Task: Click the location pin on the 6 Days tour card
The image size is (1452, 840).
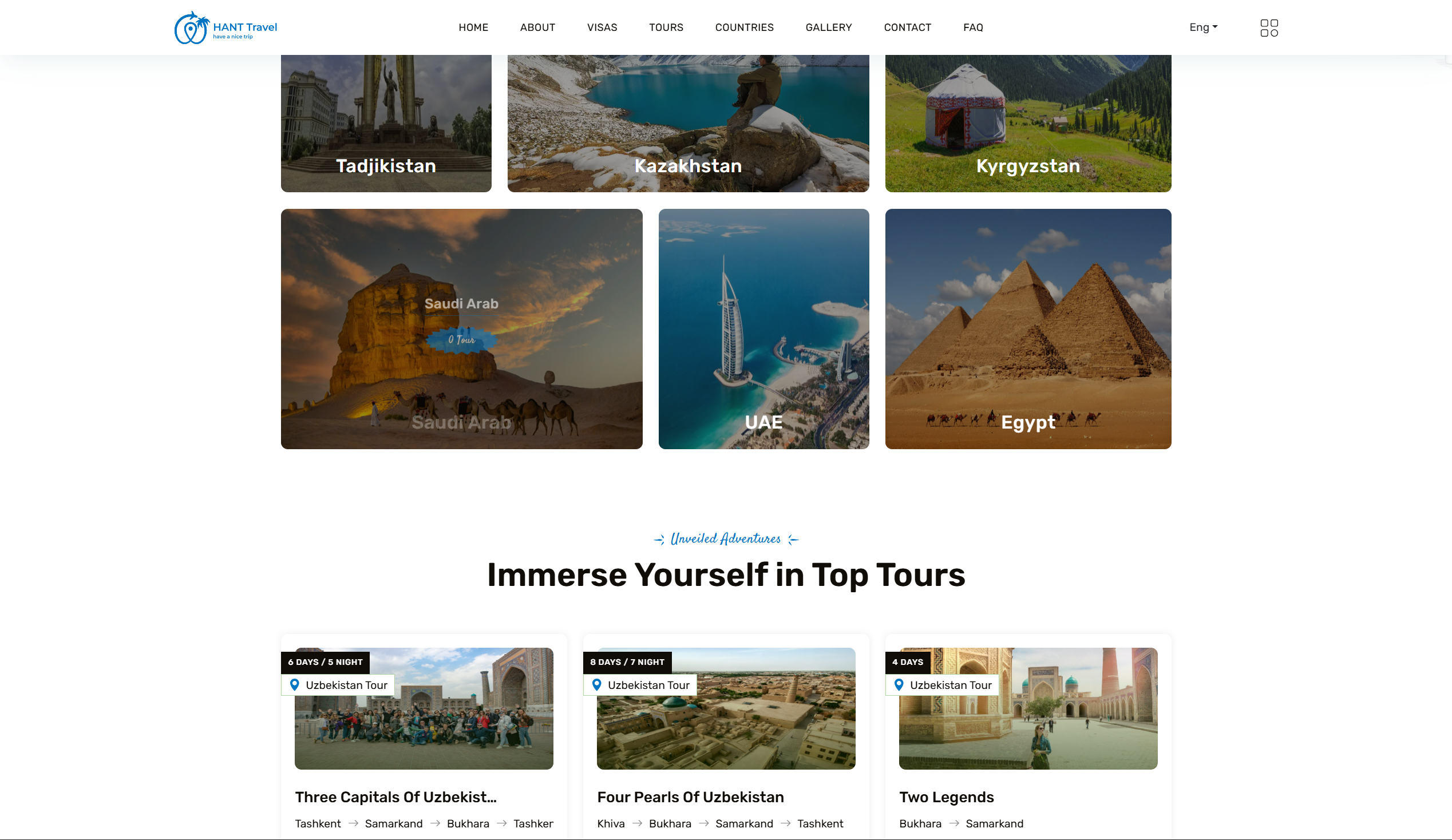Action: click(x=294, y=685)
